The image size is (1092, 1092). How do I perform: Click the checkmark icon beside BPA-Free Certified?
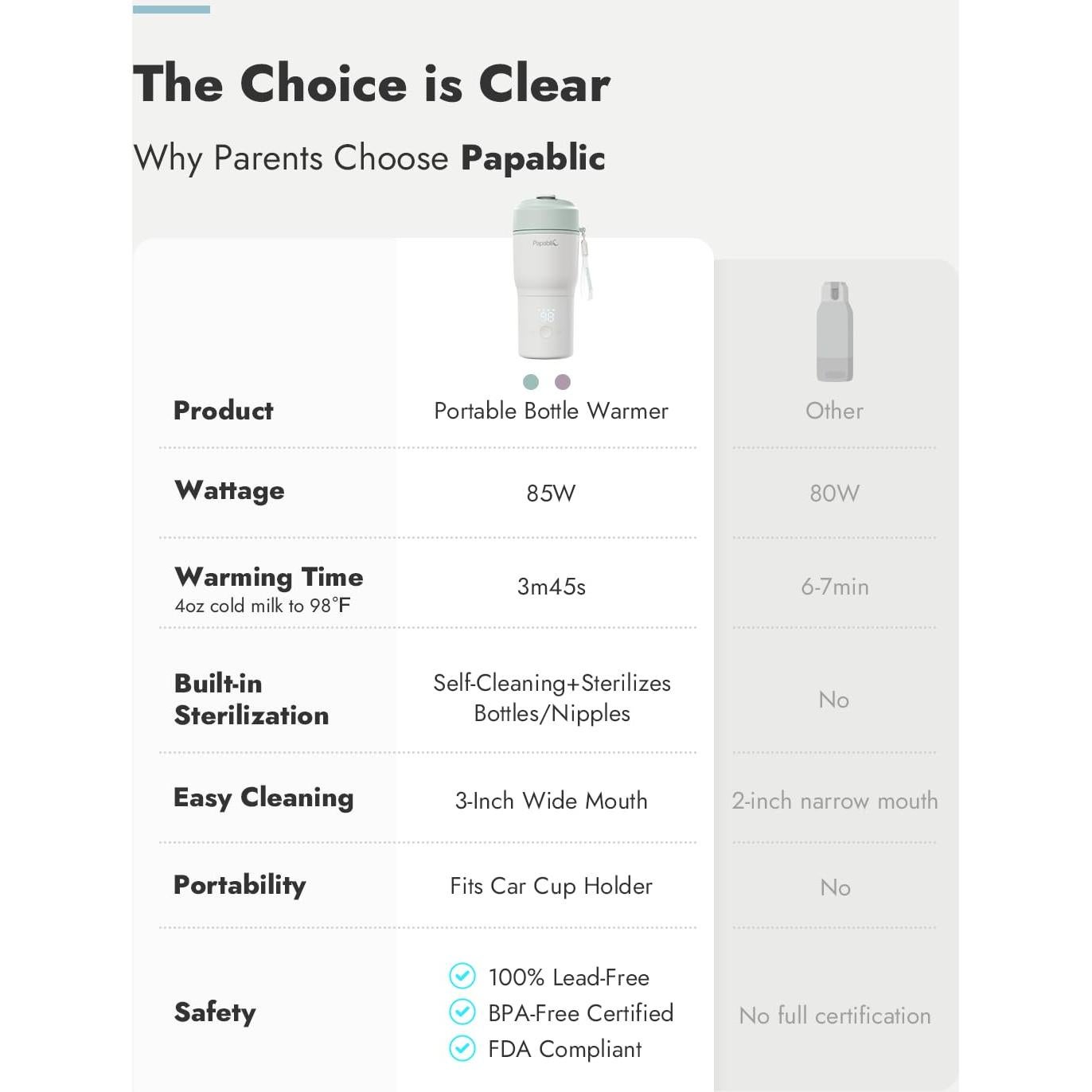click(462, 1012)
